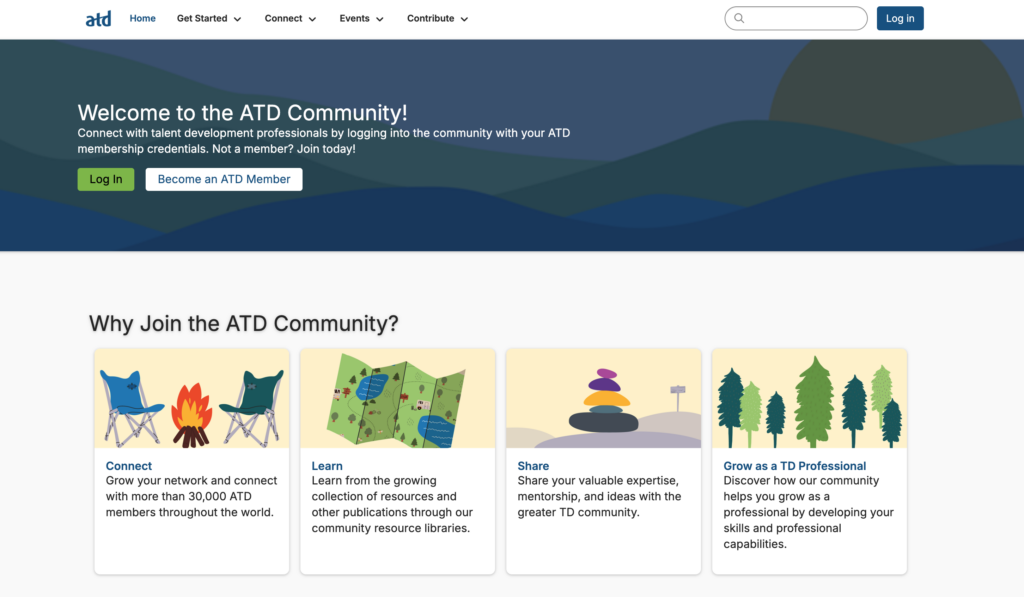Click the folded map illustration
This screenshot has width=1024, height=597.
point(397,398)
